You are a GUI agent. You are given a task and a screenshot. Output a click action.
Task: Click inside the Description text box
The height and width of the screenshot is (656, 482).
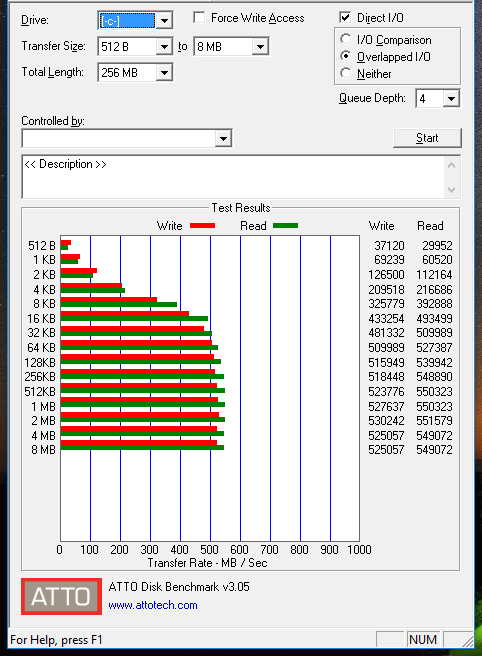click(x=233, y=177)
